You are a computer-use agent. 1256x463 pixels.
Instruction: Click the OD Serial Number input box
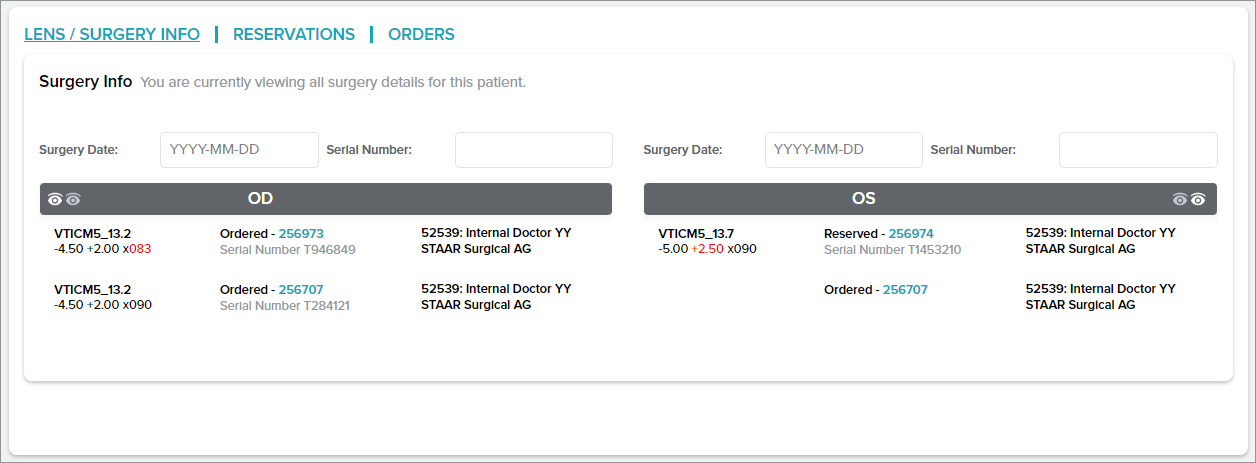(x=533, y=150)
